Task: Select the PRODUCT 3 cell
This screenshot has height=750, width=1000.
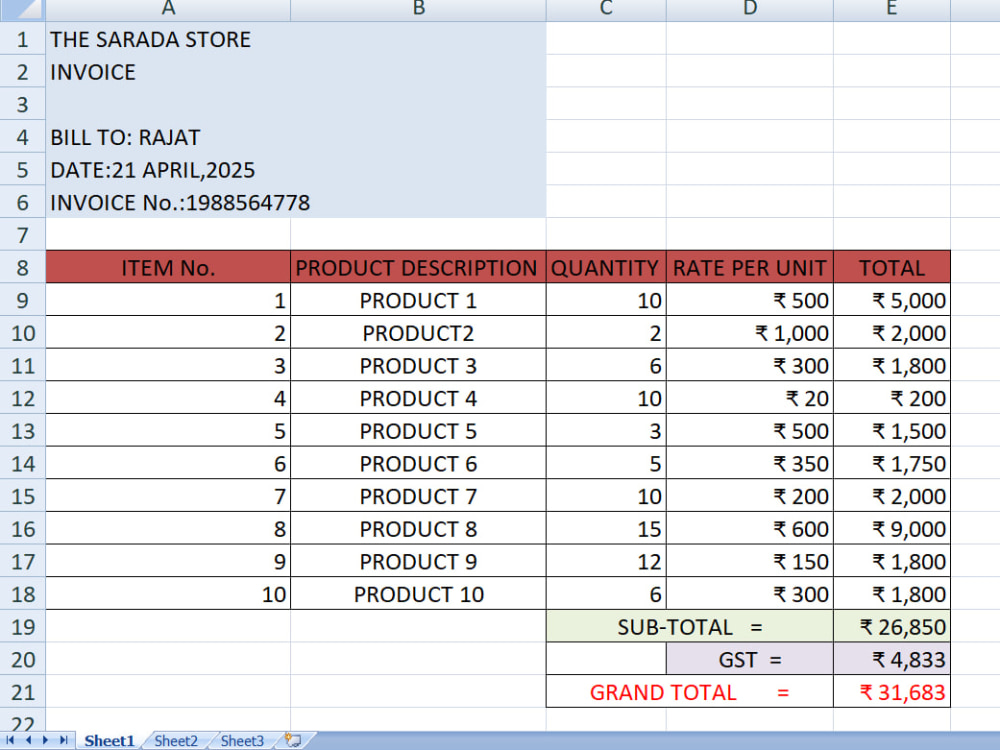Action: click(418, 365)
